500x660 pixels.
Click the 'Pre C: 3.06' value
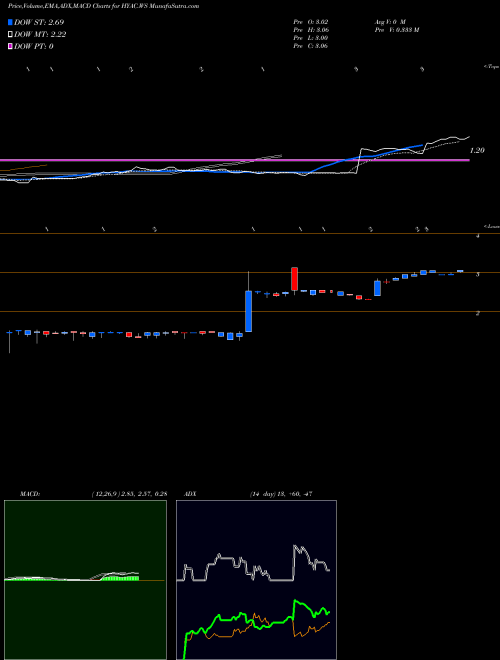click(x=311, y=46)
